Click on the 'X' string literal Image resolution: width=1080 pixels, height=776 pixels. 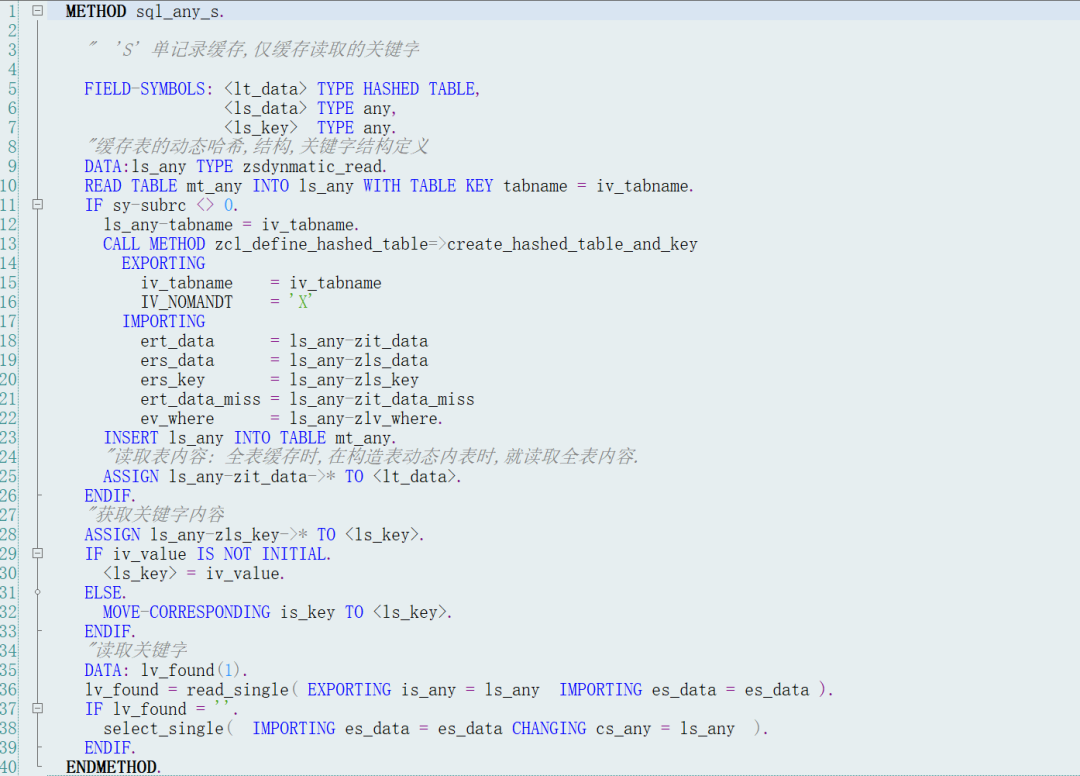301,302
